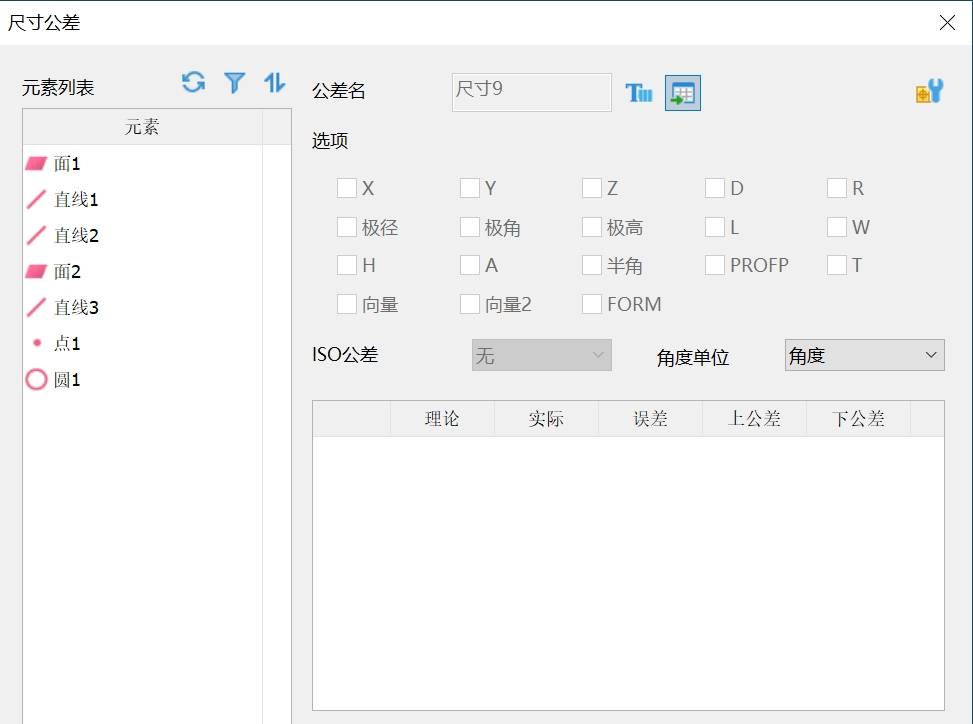Open the ISO公差 dropdown

coord(541,355)
